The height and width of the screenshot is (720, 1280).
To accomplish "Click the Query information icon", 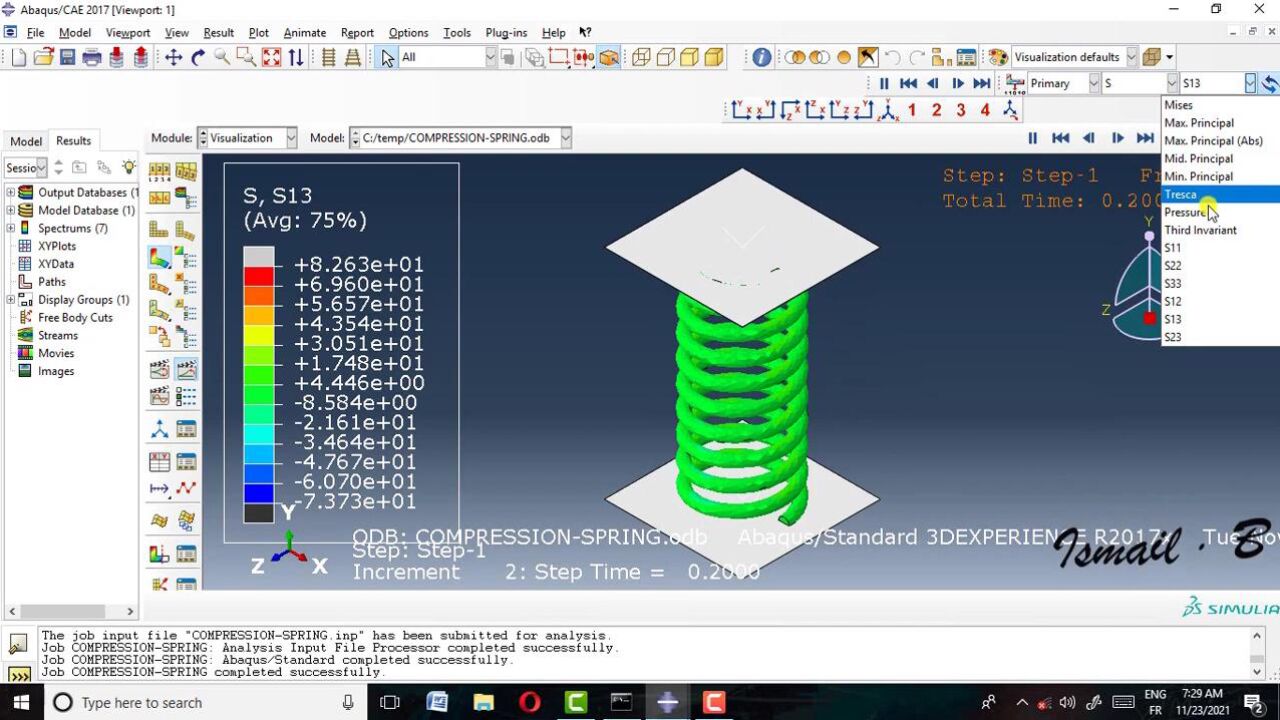I will point(762,58).
